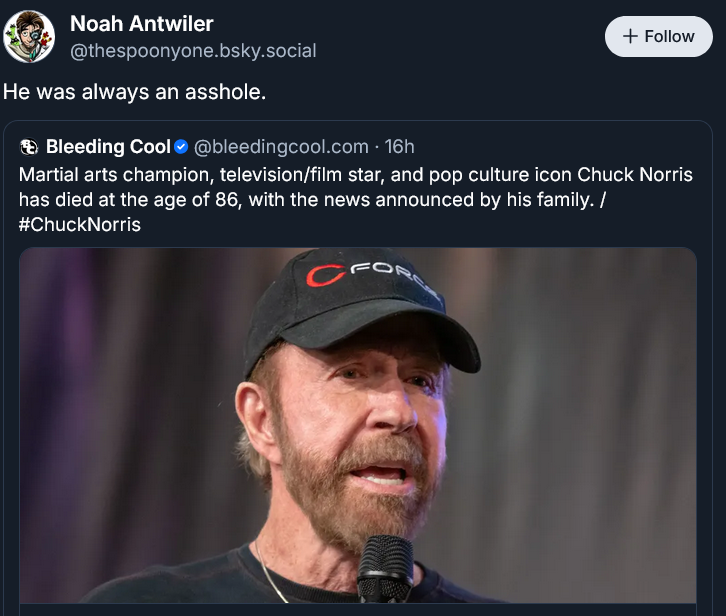Click the Noah Antwiler display name
This screenshot has height=616, width=726.
coord(141,23)
